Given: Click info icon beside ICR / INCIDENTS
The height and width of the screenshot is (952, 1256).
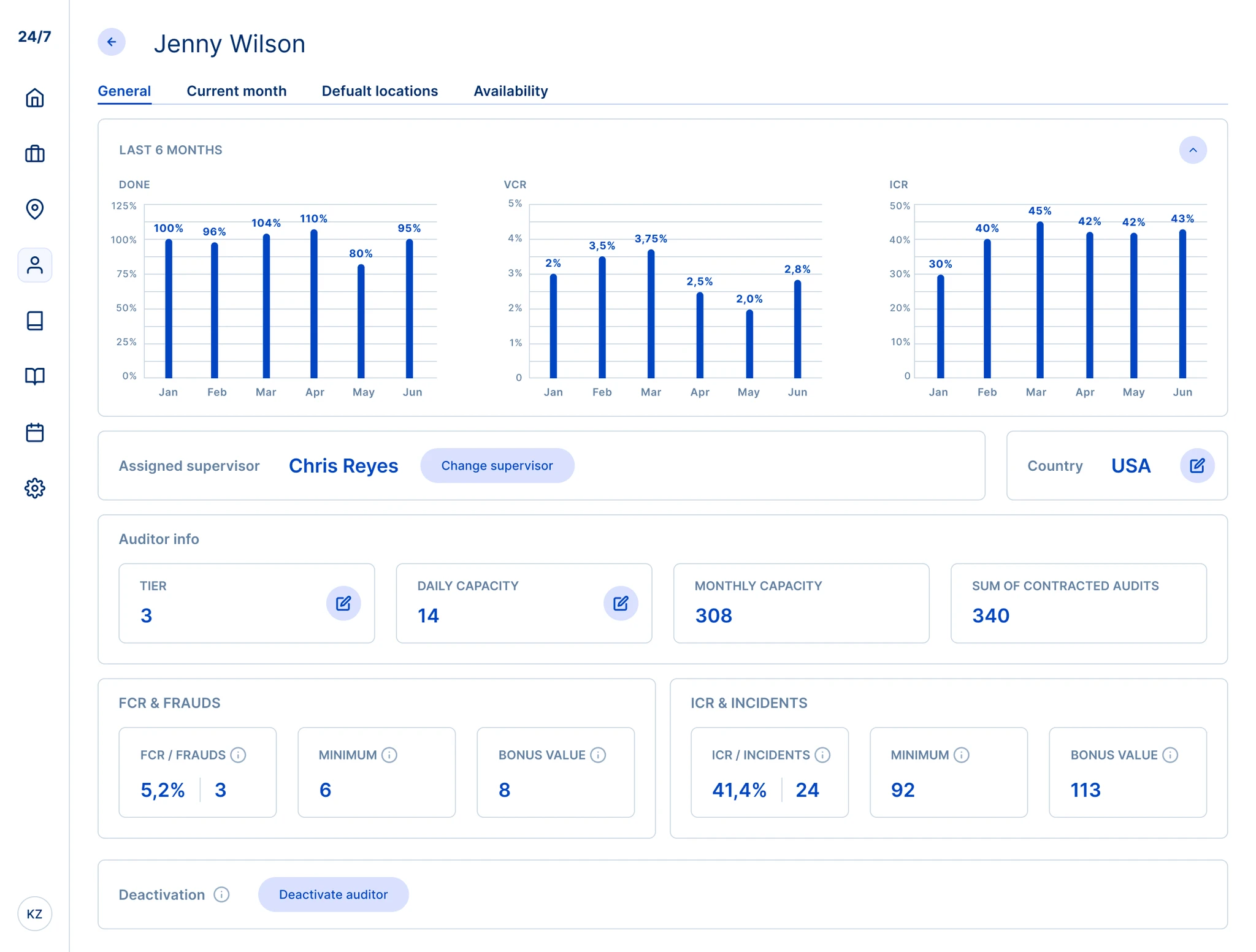Looking at the screenshot, I should [822, 755].
